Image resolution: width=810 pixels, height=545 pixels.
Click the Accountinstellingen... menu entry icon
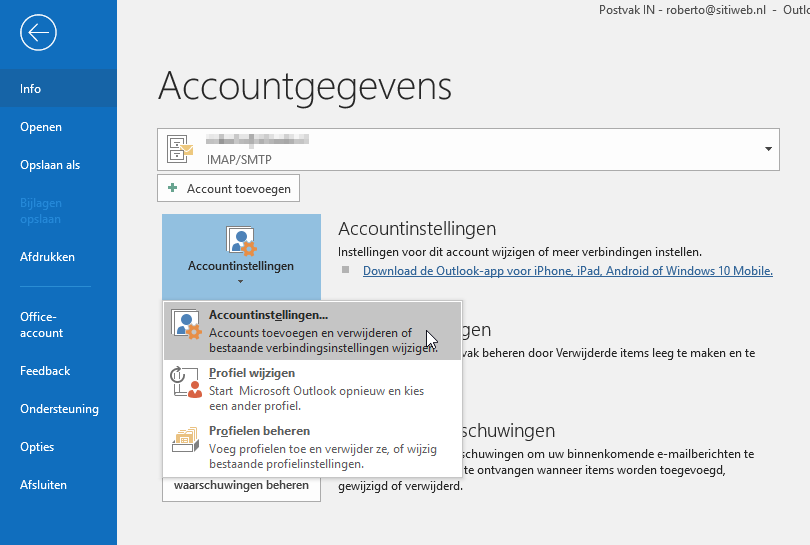[x=186, y=325]
